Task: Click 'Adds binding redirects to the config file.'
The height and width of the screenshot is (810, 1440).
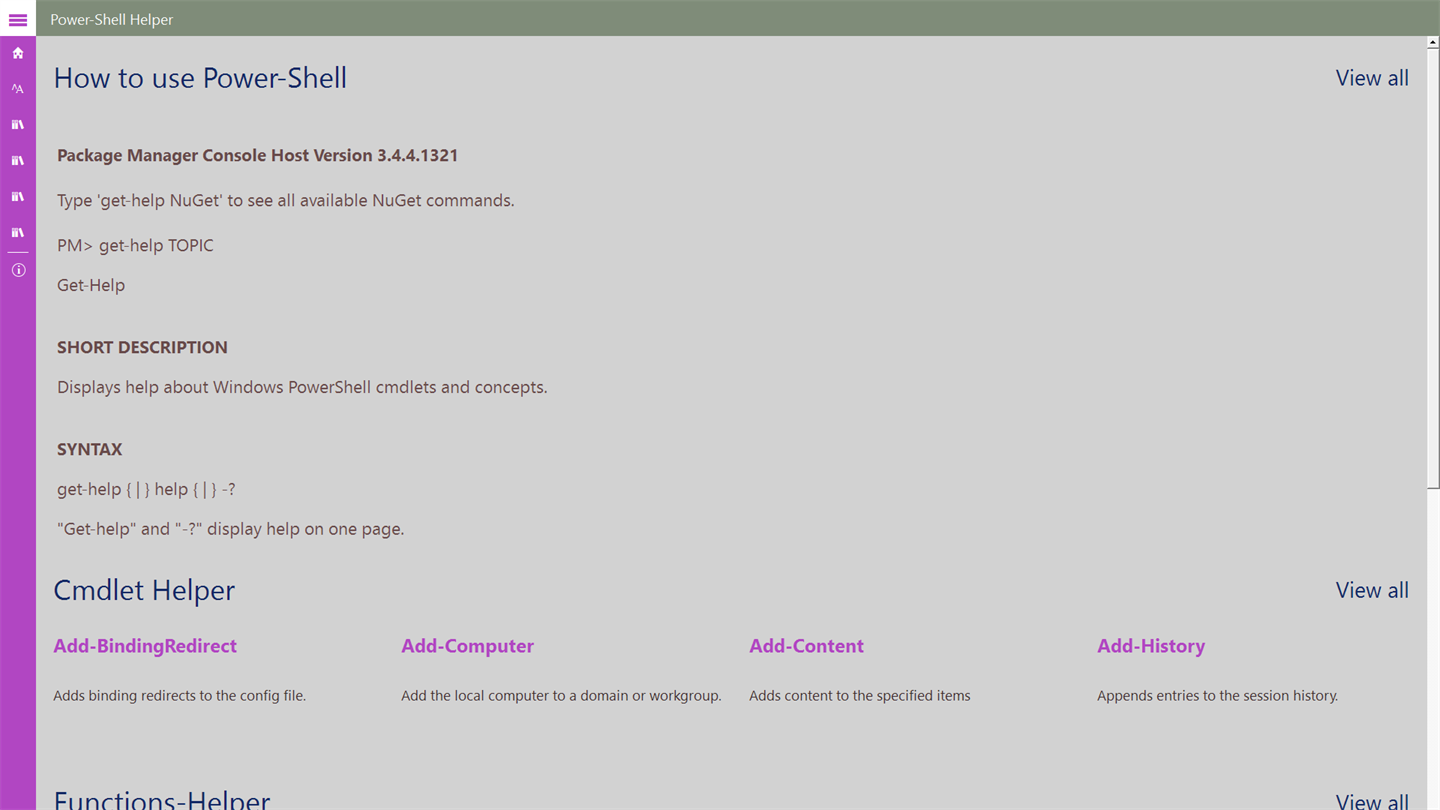Action: [x=179, y=695]
